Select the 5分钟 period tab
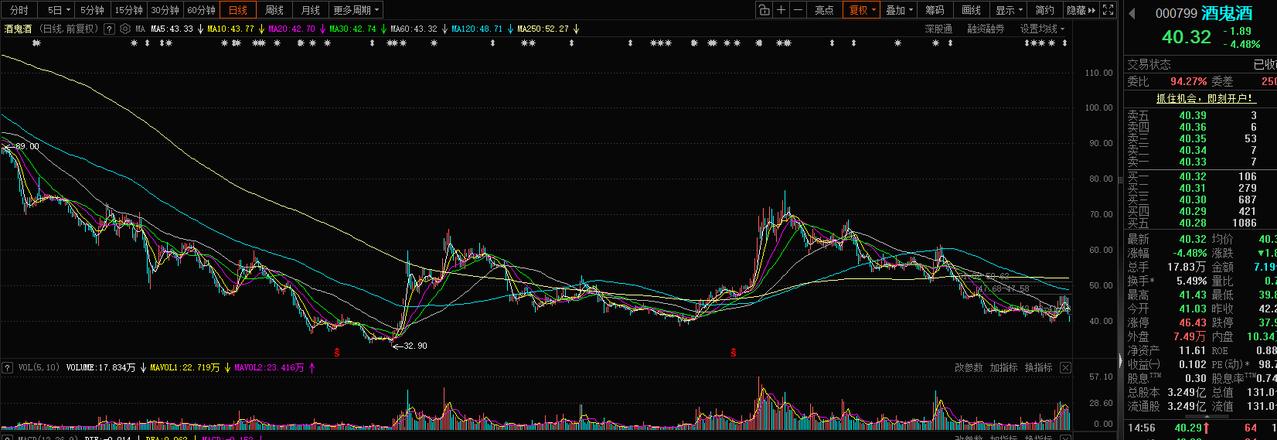This screenshot has height=440, width=1277. click(x=92, y=10)
